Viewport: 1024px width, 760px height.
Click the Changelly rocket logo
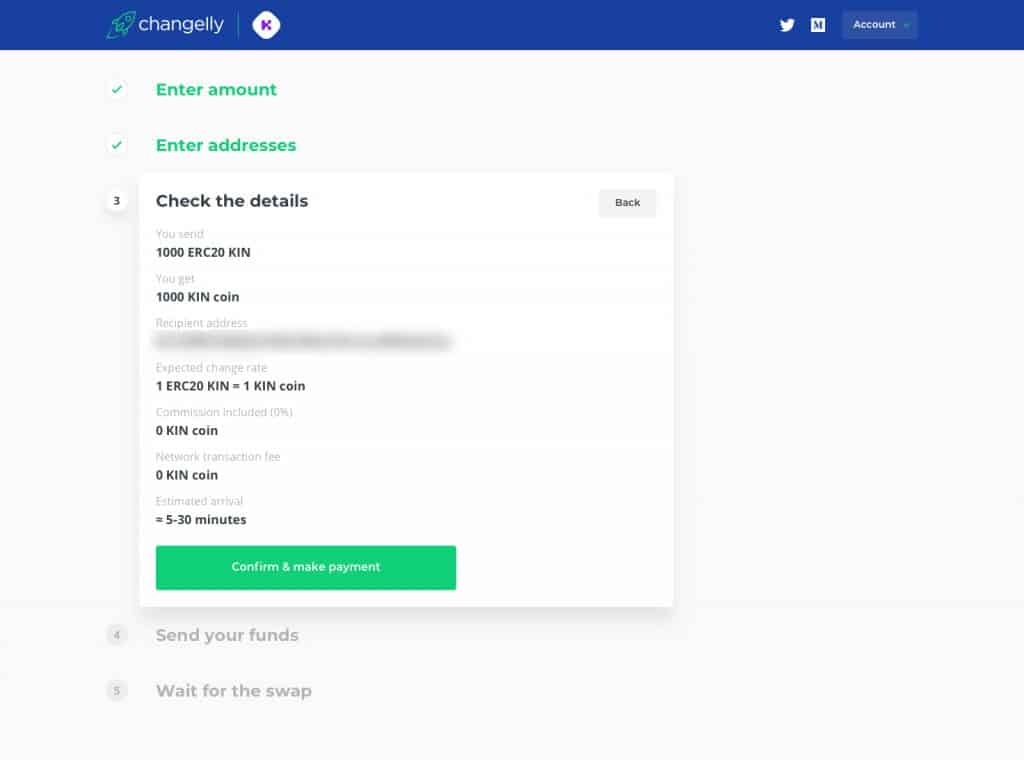[121, 25]
